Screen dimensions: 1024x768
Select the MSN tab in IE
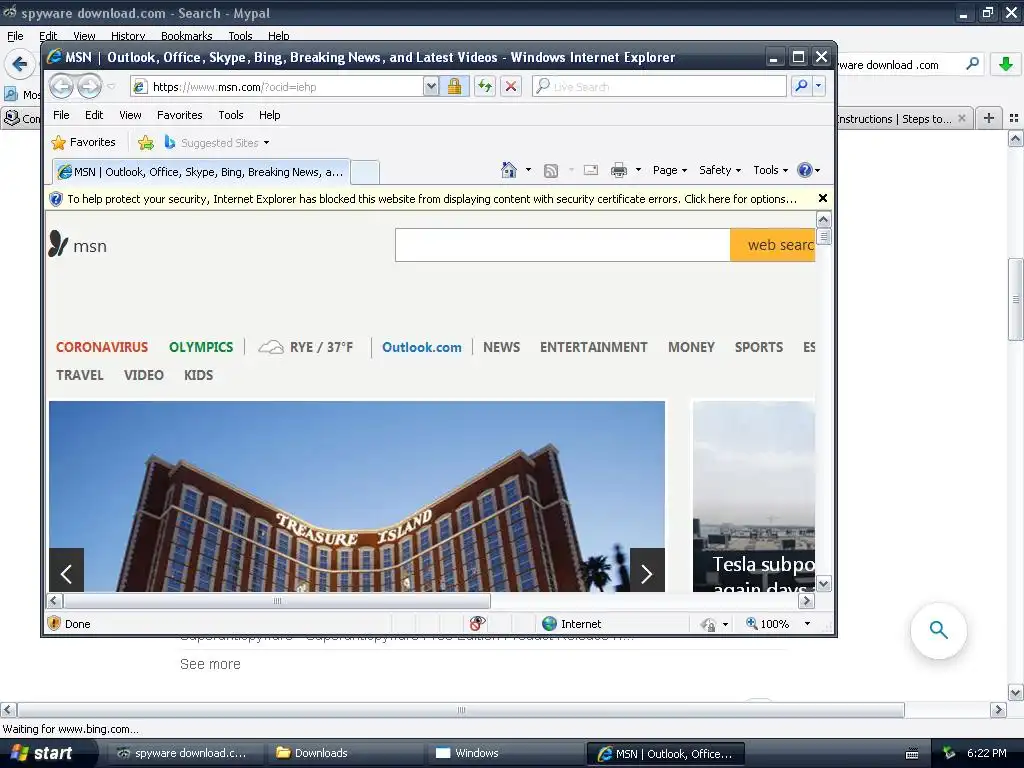tap(201, 172)
